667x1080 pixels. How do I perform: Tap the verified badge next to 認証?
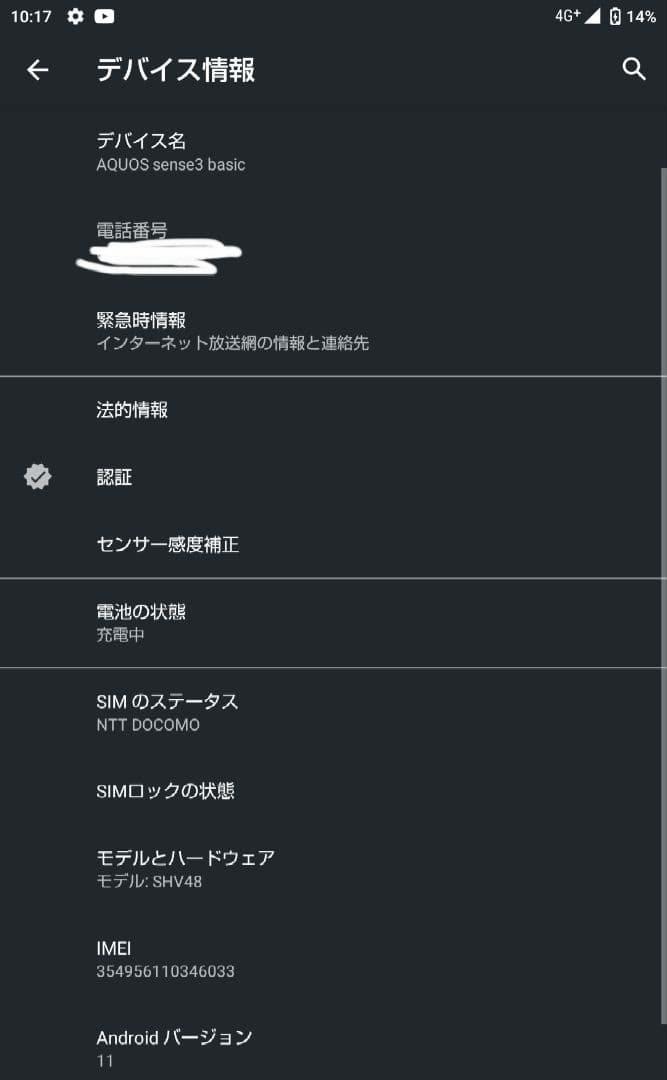38,477
